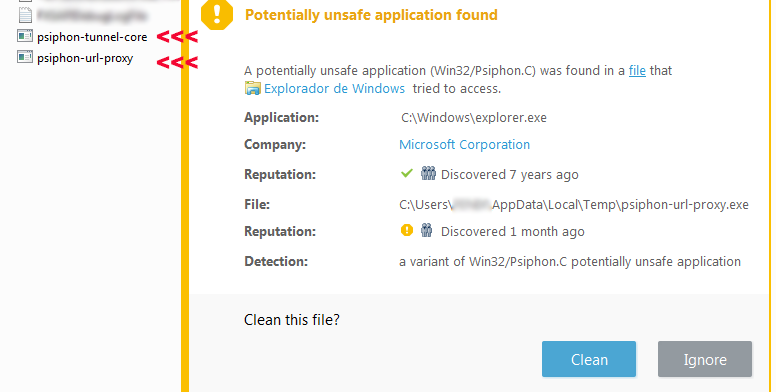Click the blurred document file icon
Viewport: 776px width, 392px height.
click(25, 15)
